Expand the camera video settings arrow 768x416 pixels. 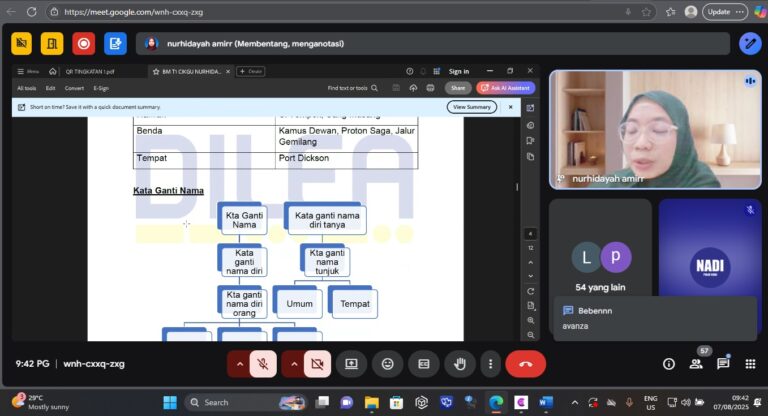coord(293,364)
